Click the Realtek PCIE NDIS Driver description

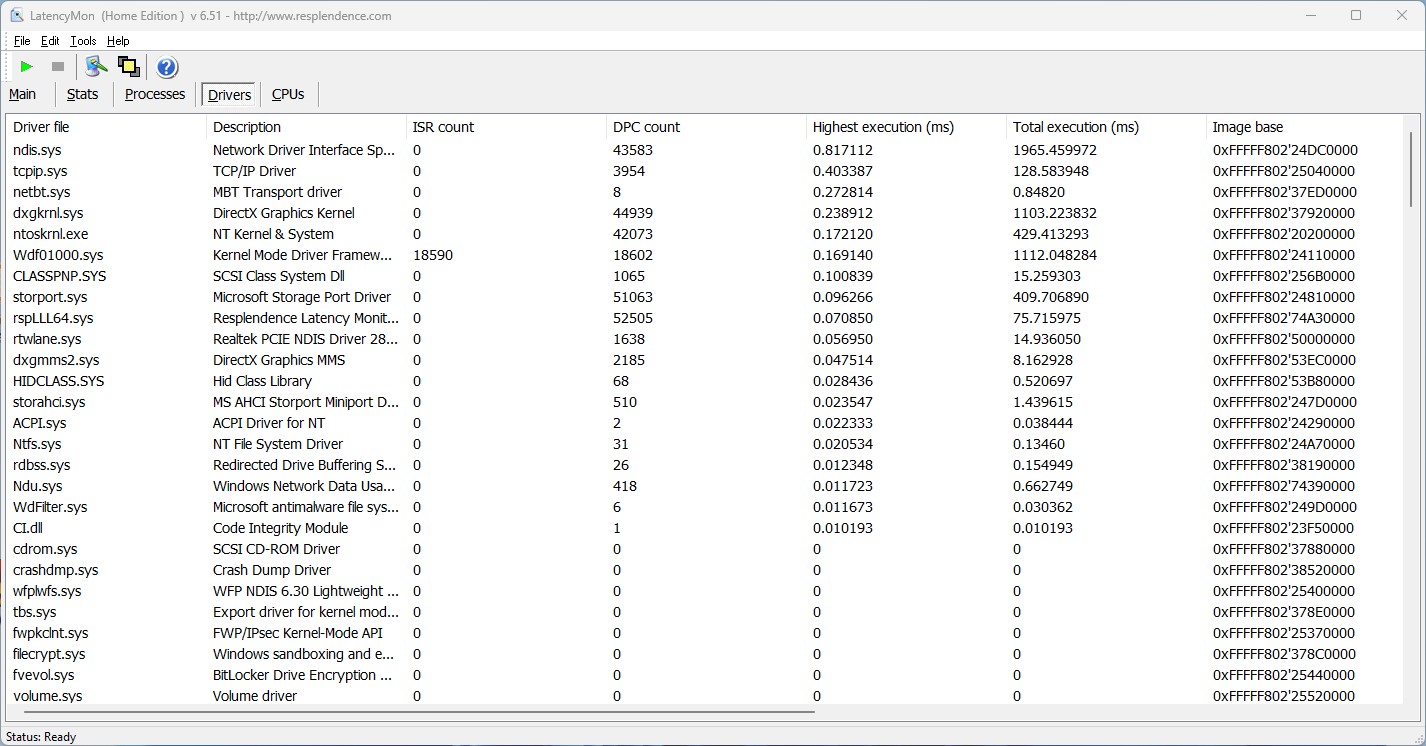[x=306, y=339]
